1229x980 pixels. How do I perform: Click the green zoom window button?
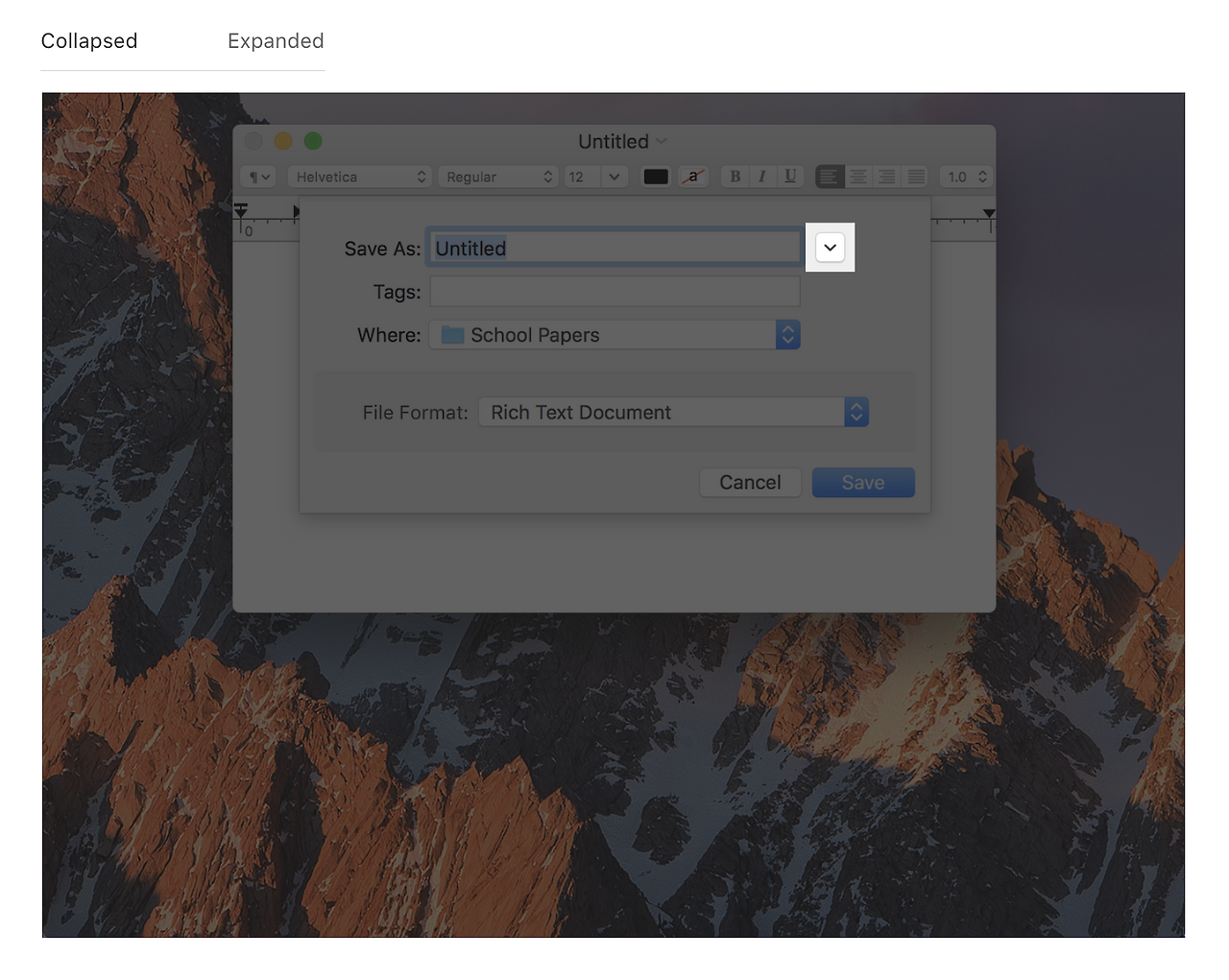pyautogui.click(x=313, y=141)
